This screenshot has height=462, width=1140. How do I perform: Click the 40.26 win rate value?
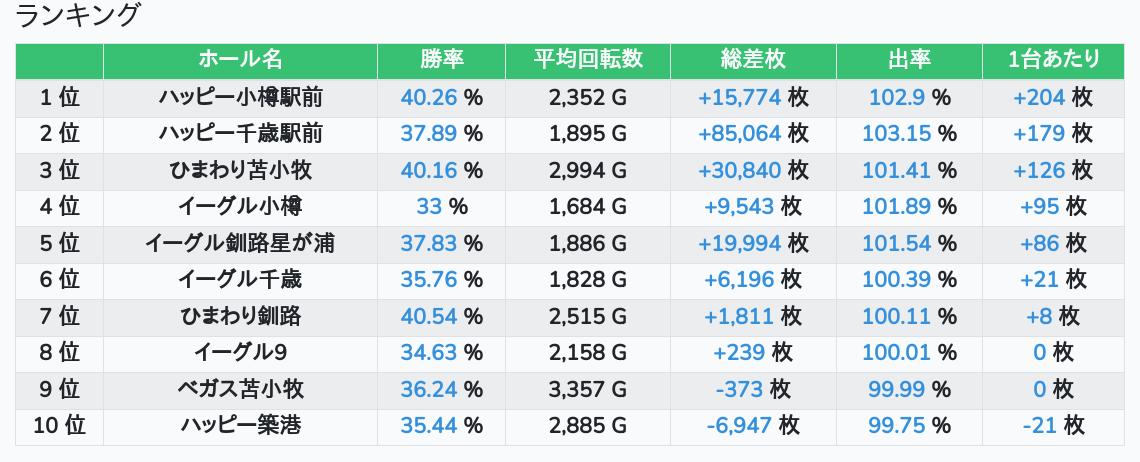[429, 97]
